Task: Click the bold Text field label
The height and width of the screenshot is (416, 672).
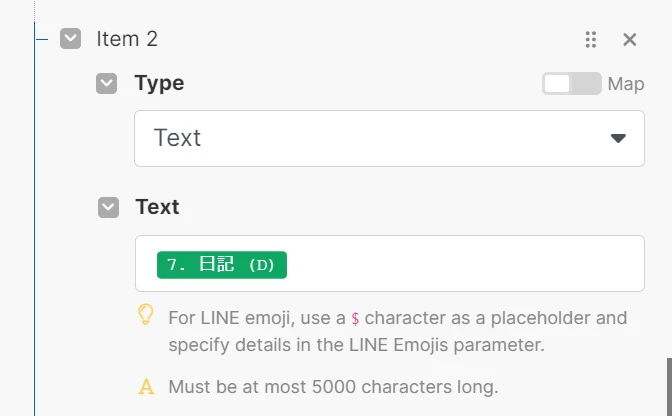Action: (x=157, y=207)
